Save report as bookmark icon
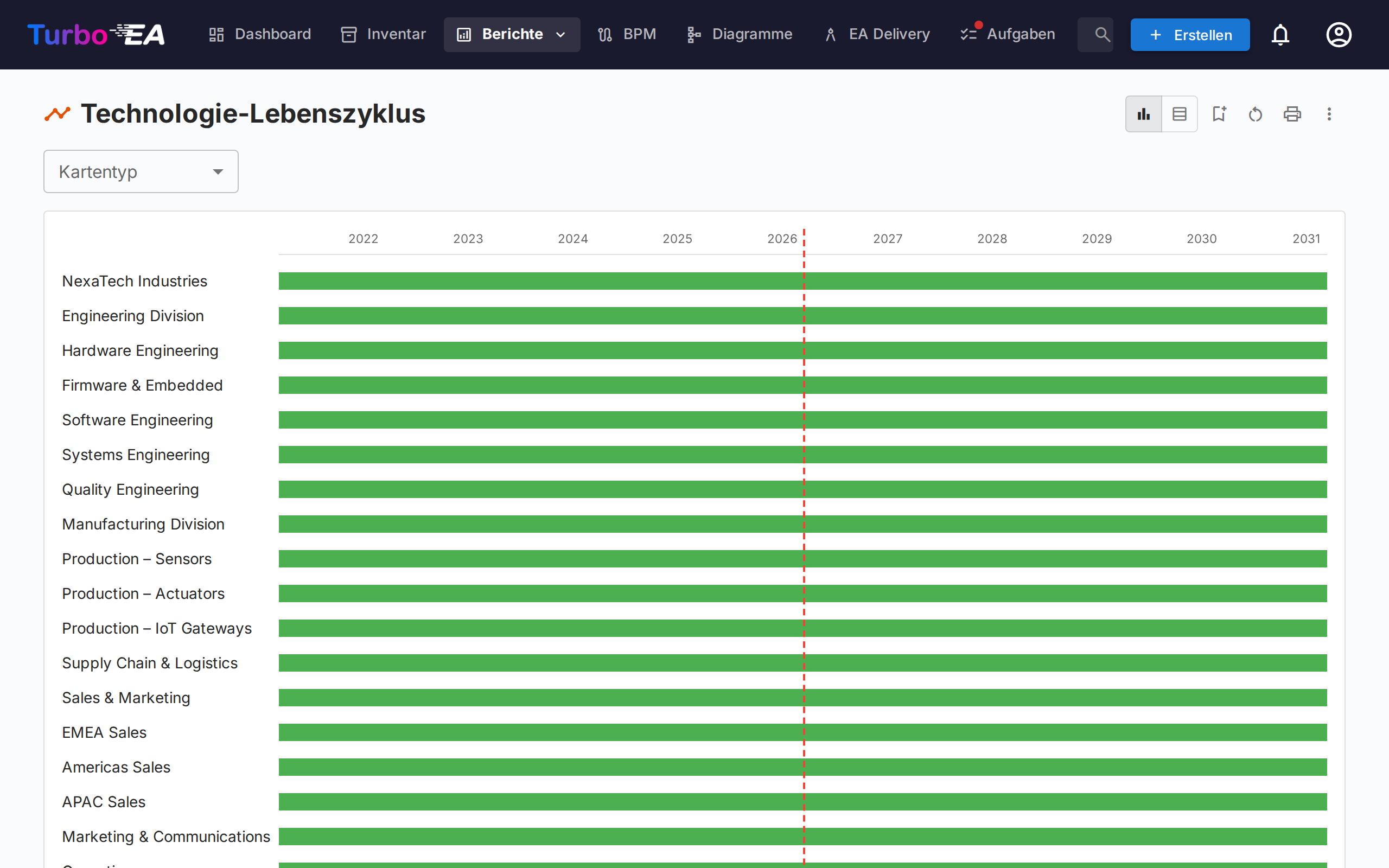Image resolution: width=1389 pixels, height=868 pixels. point(1219,114)
